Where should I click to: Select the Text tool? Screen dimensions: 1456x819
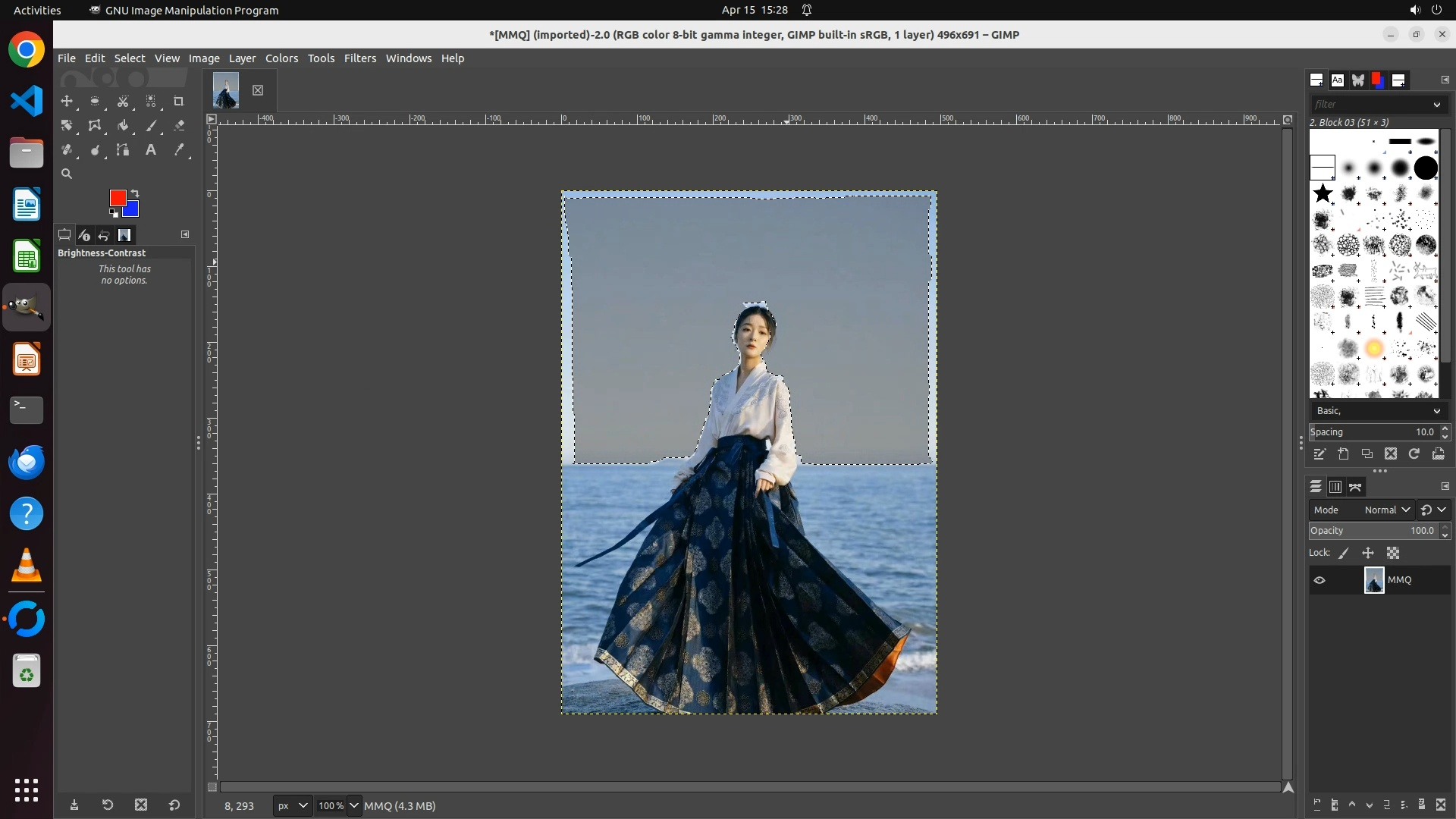click(151, 150)
